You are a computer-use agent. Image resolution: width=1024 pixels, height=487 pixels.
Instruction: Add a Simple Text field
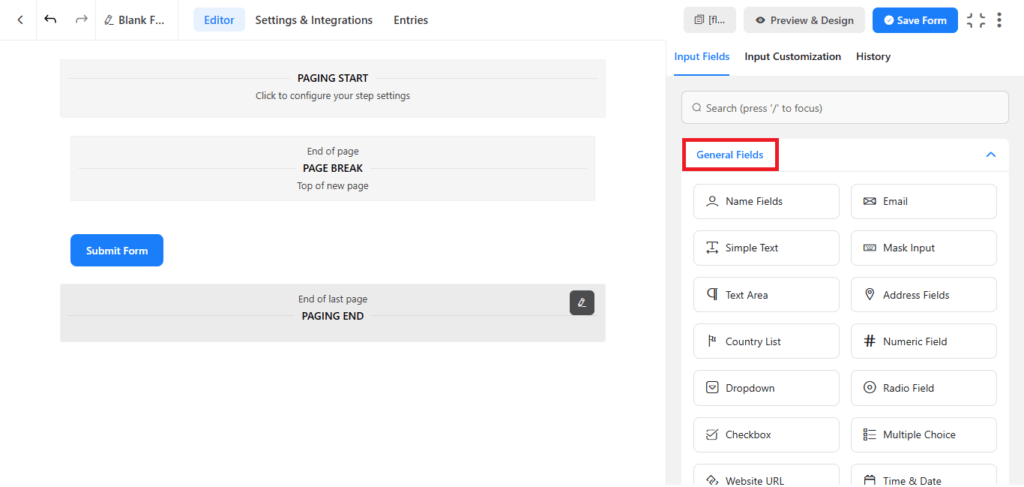coord(766,248)
